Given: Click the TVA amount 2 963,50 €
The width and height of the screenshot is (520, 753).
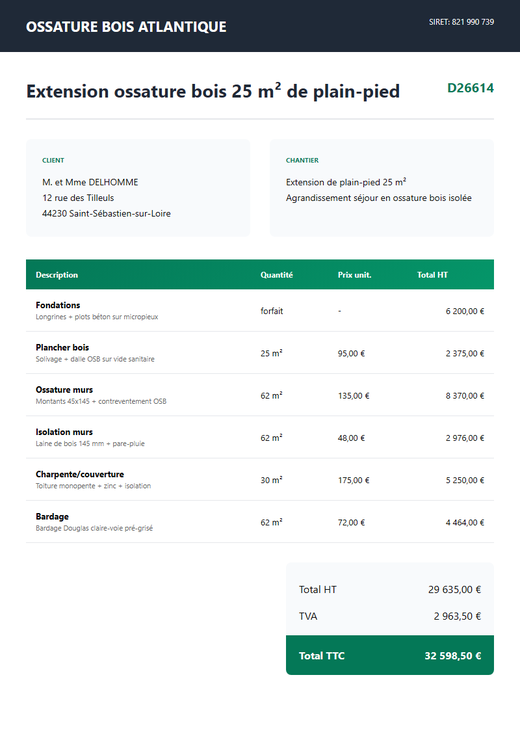Looking at the screenshot, I should (x=457, y=616).
